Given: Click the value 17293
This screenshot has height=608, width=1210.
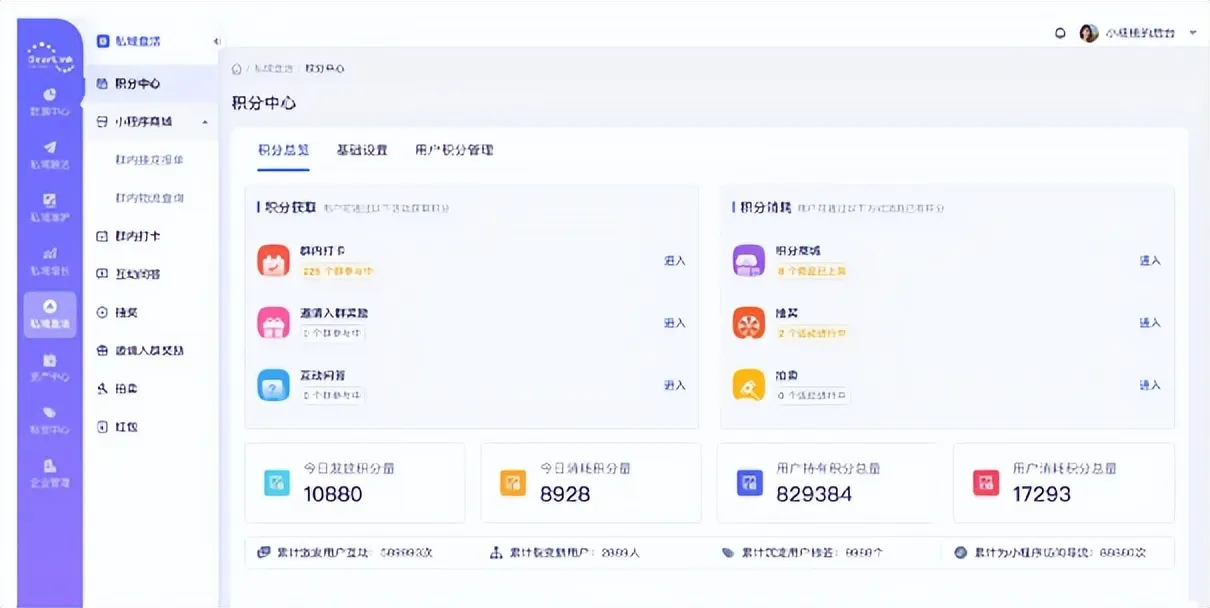Looking at the screenshot, I should point(1041,494).
